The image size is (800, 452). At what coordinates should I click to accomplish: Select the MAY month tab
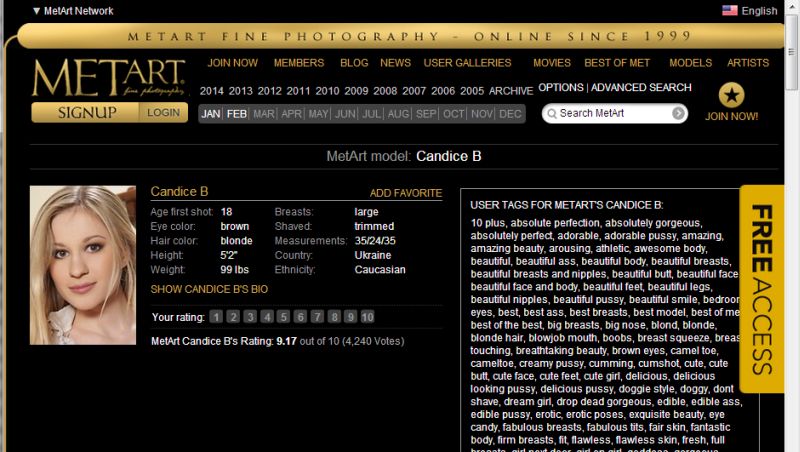coord(318,114)
